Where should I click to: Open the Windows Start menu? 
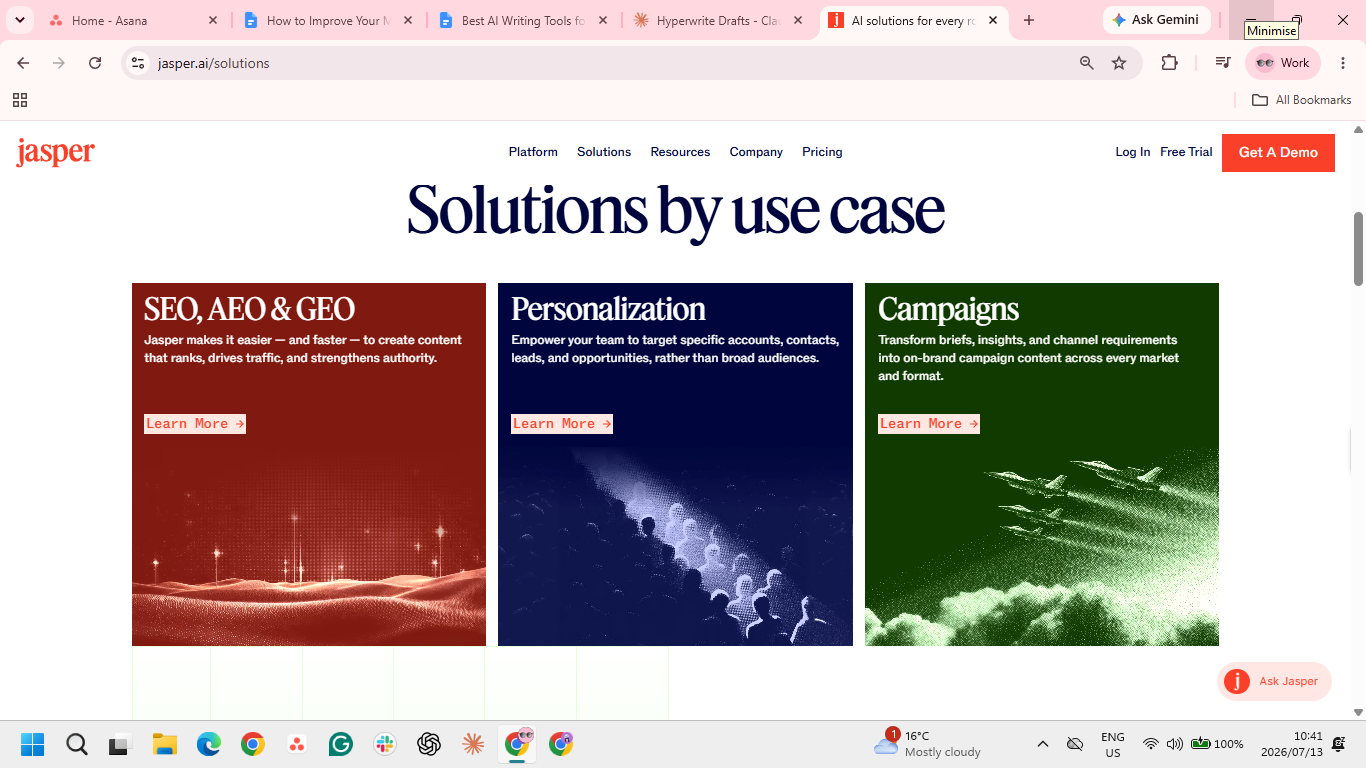pos(33,744)
